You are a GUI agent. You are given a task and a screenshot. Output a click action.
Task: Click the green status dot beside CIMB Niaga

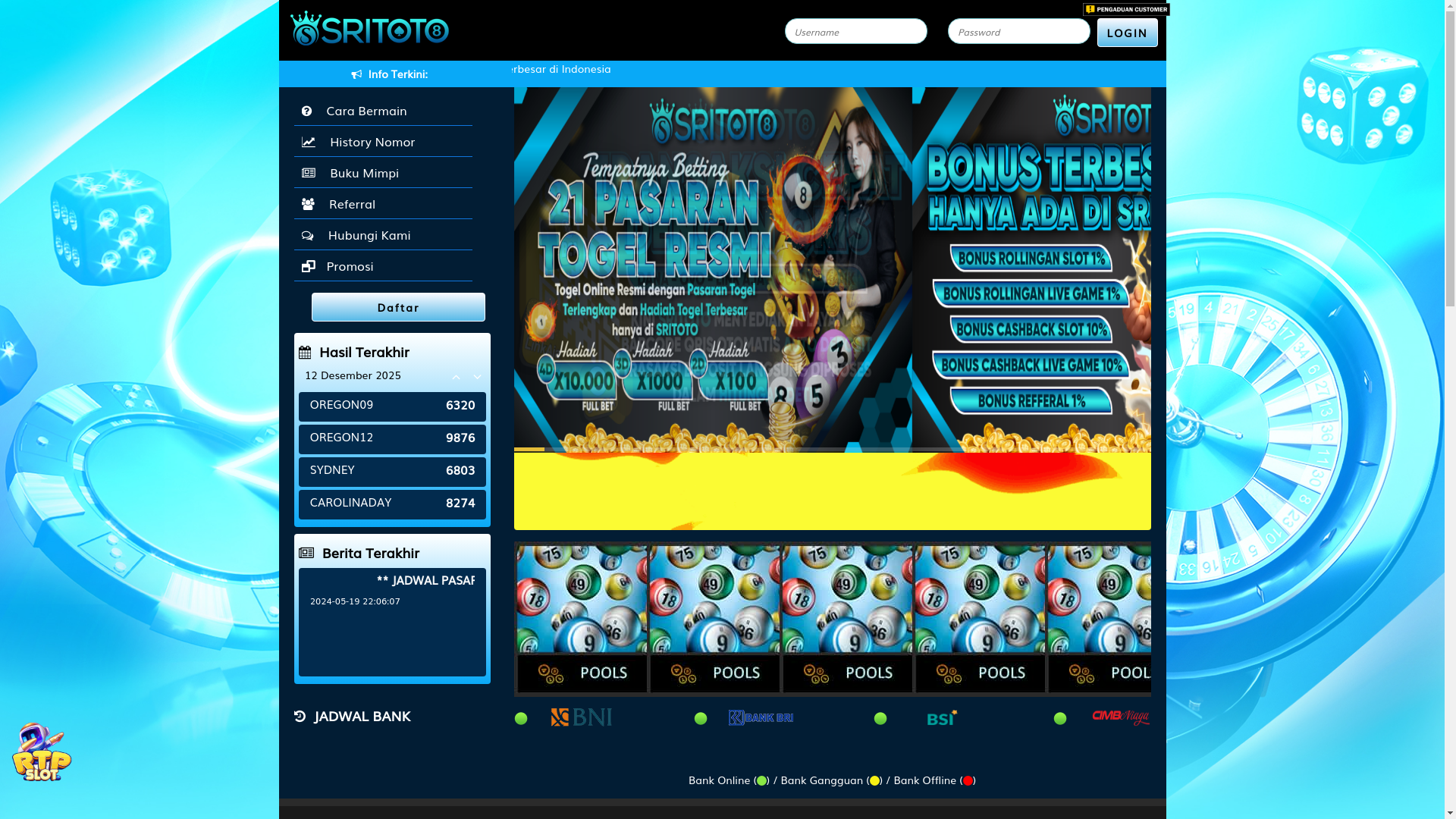[1060, 718]
